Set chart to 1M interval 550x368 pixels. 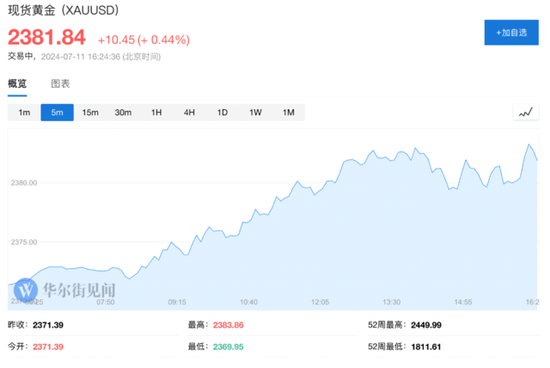tap(288, 113)
